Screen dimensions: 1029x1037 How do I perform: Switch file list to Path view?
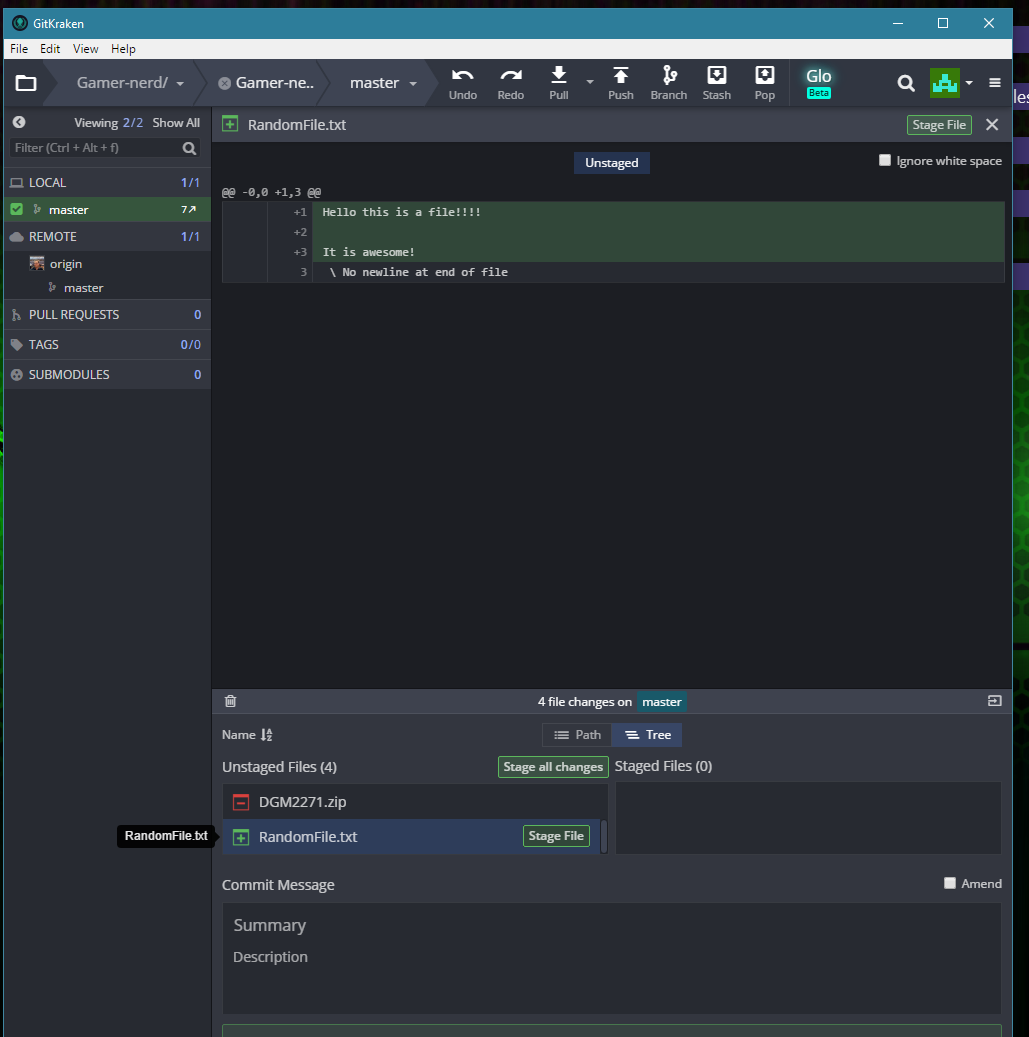point(577,735)
